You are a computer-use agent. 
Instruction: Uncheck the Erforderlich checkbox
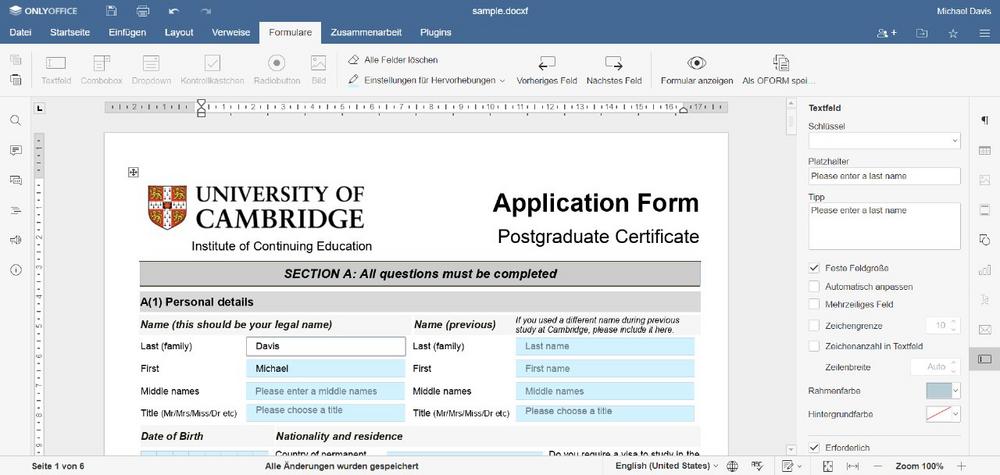[814, 446]
